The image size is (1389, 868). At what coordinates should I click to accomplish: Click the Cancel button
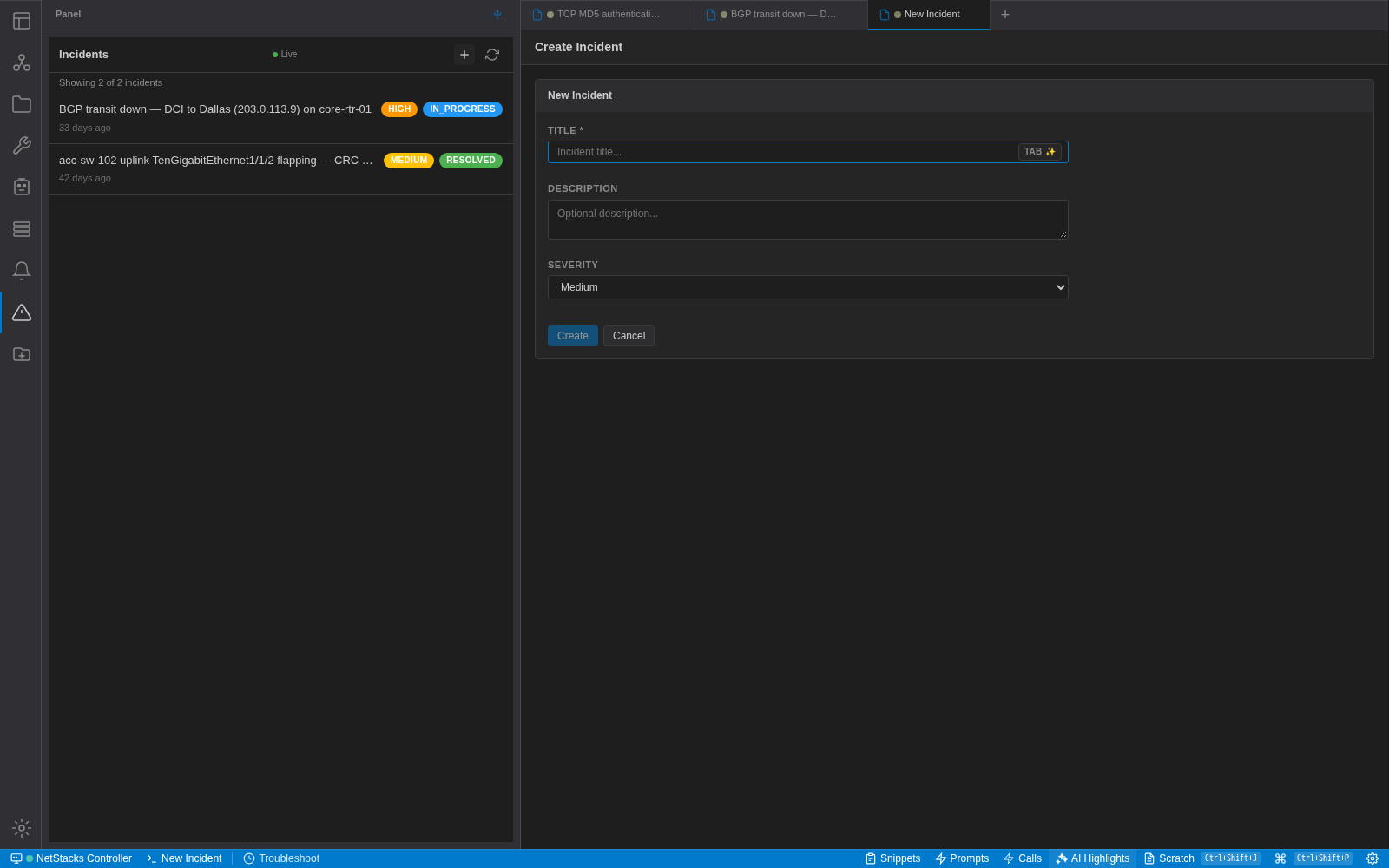tap(629, 336)
